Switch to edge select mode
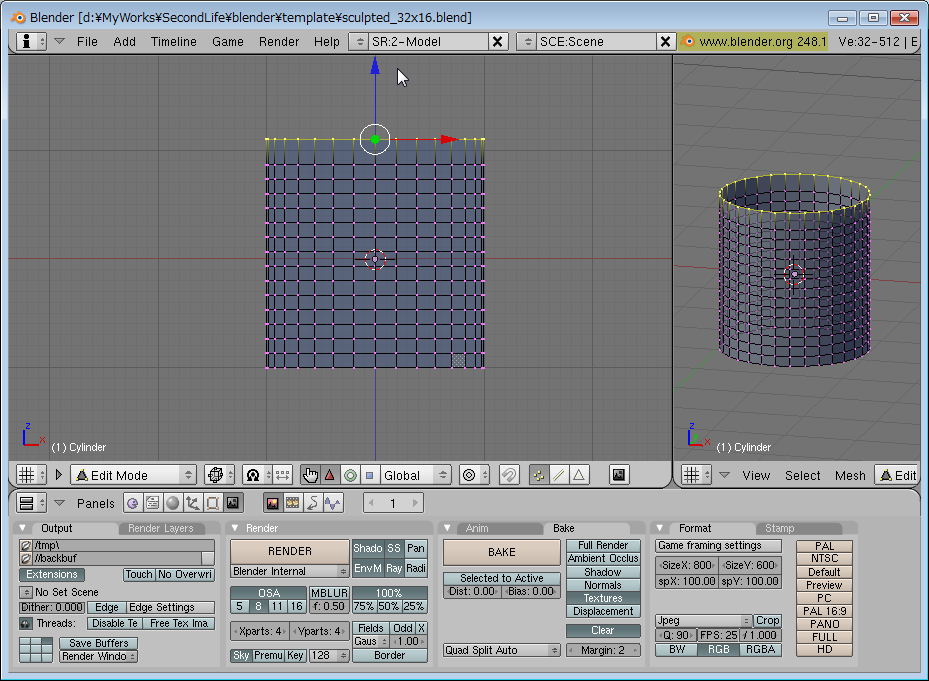929x681 pixels. pos(559,475)
